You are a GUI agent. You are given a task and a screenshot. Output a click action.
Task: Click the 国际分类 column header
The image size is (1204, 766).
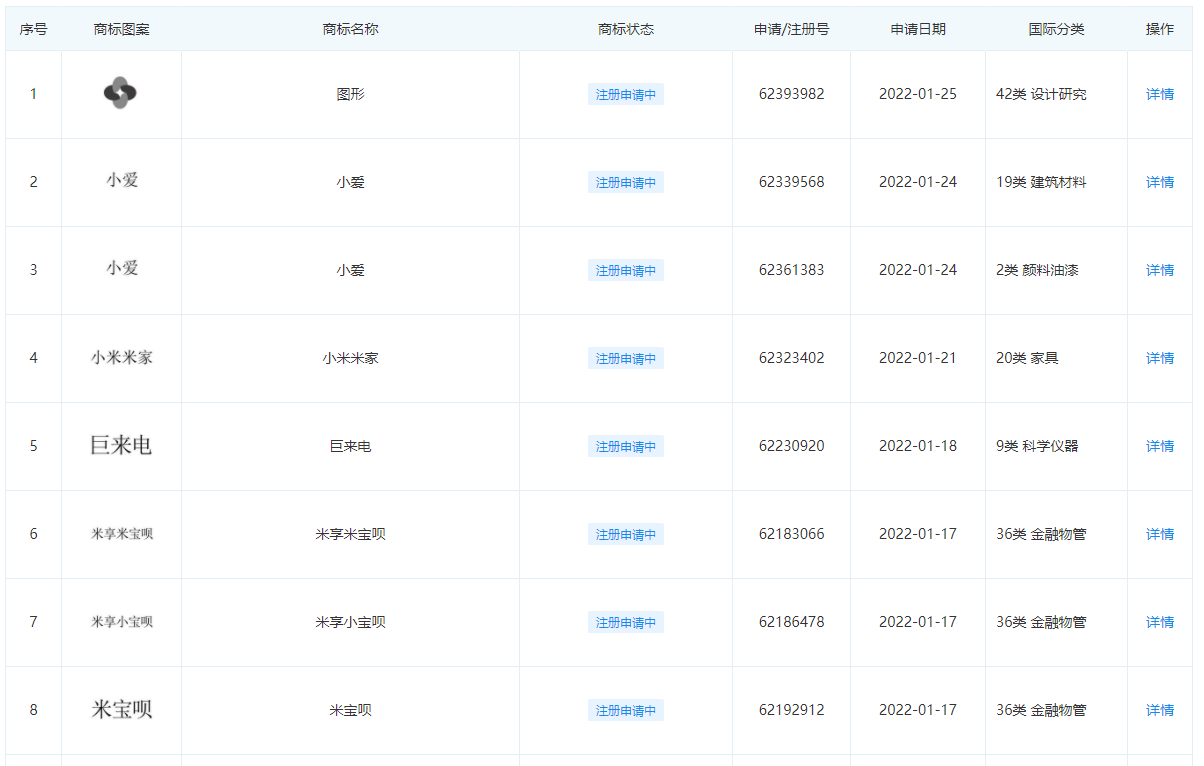pos(1056,29)
